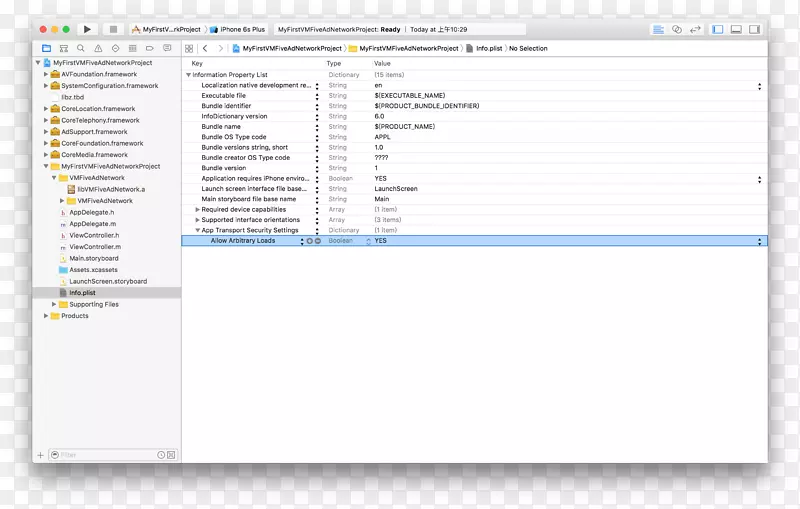The width and height of the screenshot is (800, 509).
Task: Select ViewController.m file in navigator
Action: pos(95,247)
